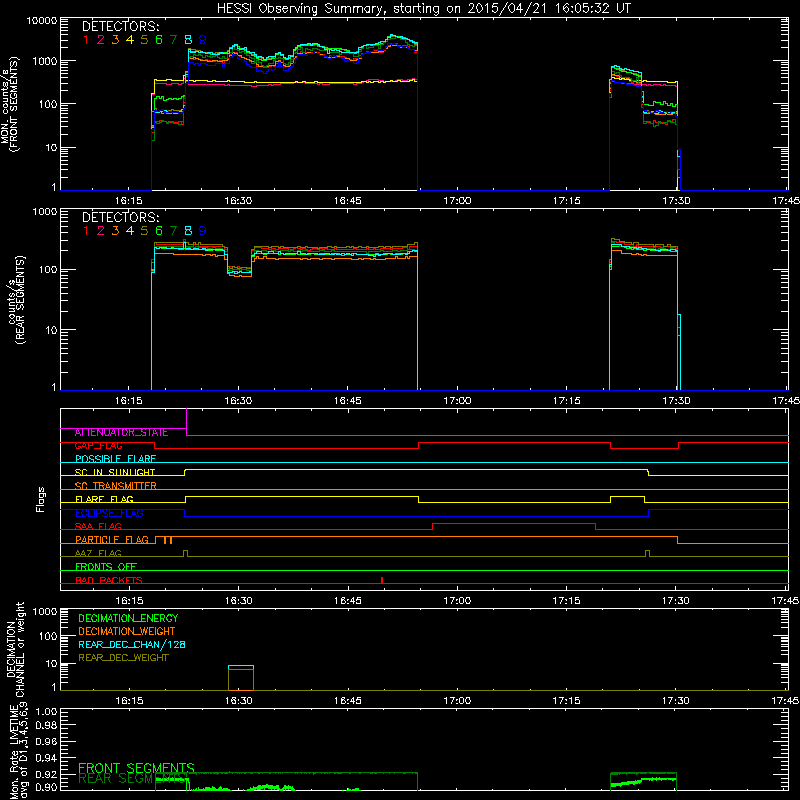Select the DECIMATION_WEIGHT legend entry
This screenshot has width=800, height=800.
(127, 632)
